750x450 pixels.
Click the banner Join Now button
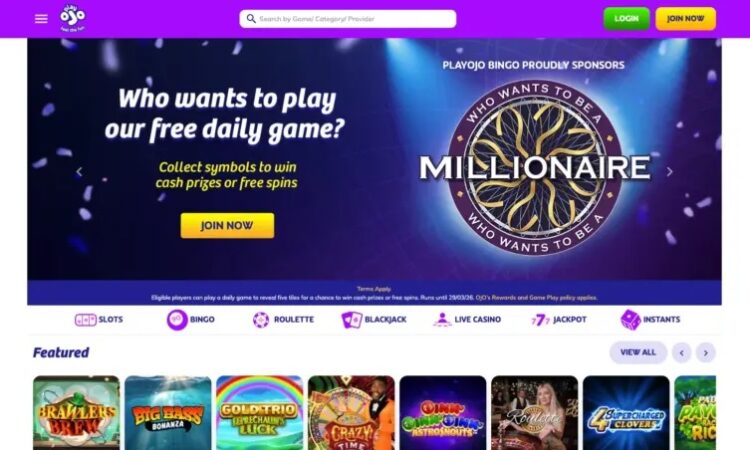pos(227,225)
